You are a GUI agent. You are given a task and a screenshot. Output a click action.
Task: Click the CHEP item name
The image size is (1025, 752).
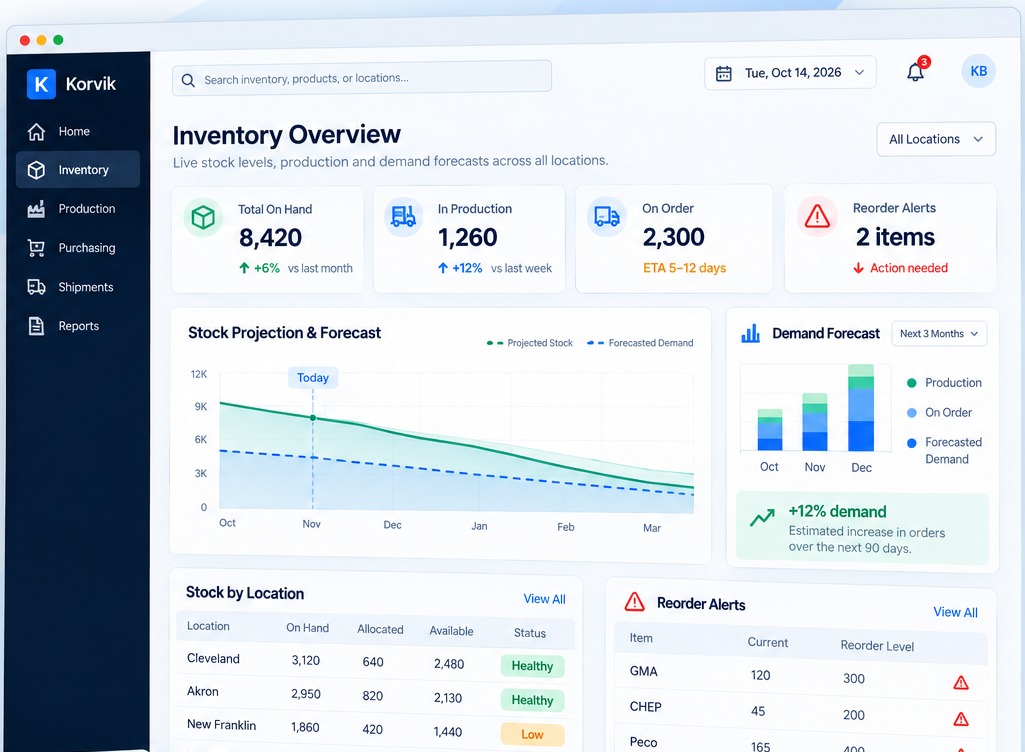coord(645,707)
